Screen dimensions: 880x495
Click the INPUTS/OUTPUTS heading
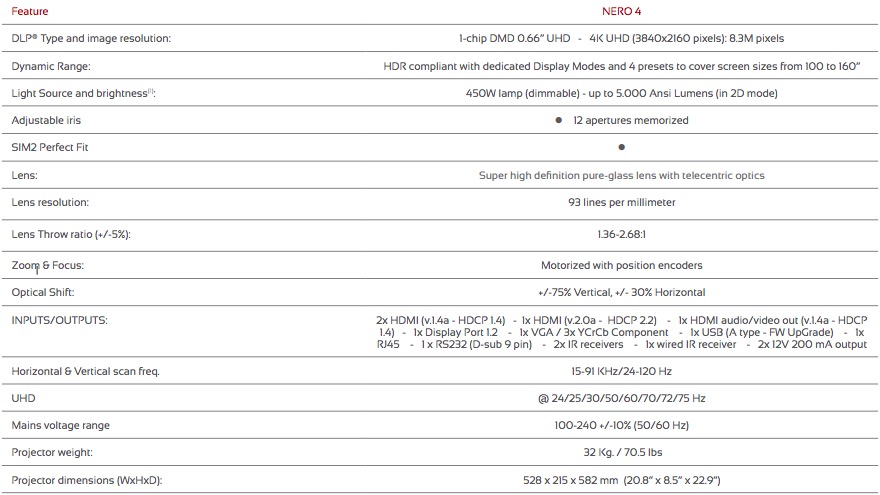click(x=59, y=320)
